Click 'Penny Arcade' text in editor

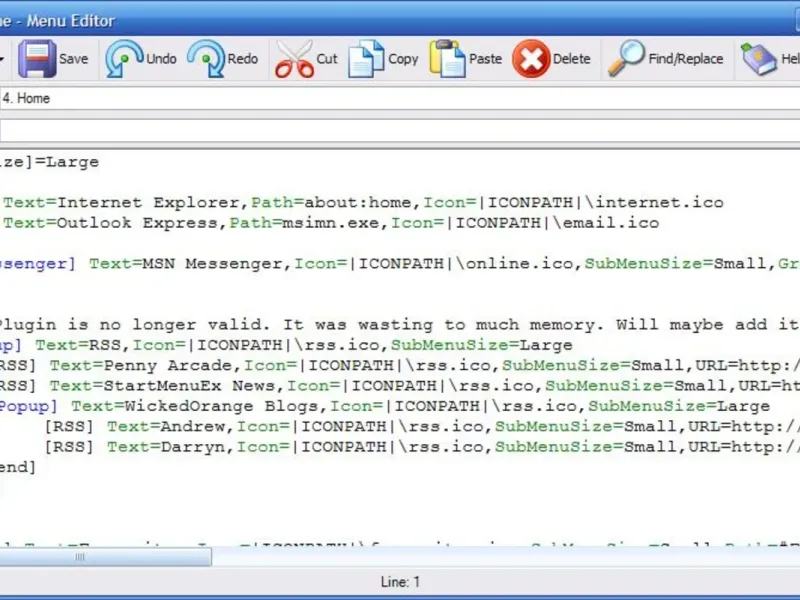(x=168, y=366)
